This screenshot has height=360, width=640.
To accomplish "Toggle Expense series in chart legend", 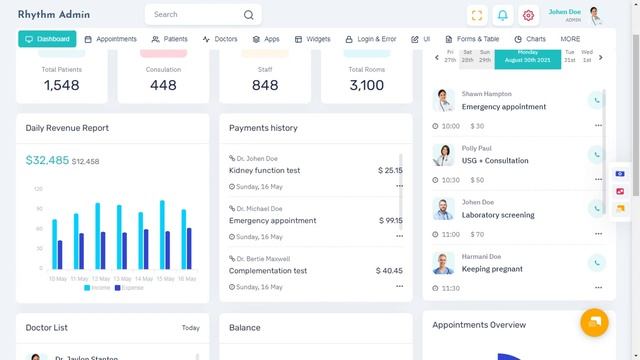I will 129,288.
